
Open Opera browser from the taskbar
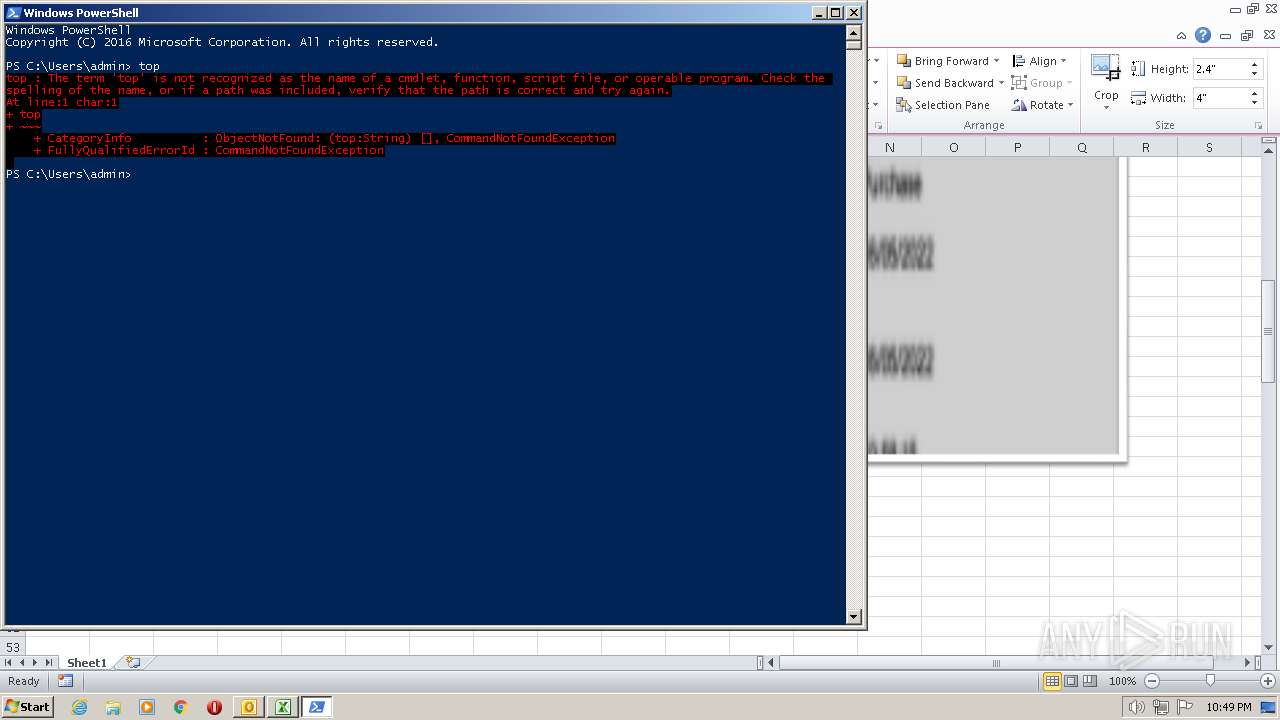point(215,707)
